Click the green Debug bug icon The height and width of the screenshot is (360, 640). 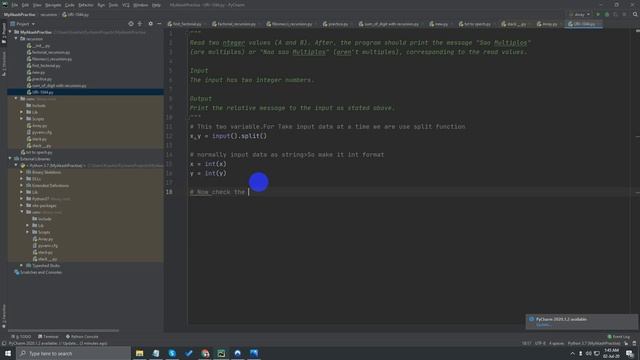(x=607, y=15)
